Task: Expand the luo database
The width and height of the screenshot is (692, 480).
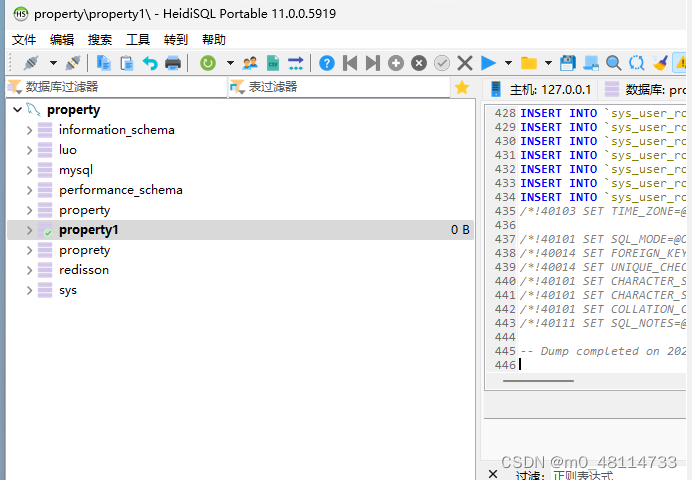Action: pyautogui.click(x=29, y=150)
